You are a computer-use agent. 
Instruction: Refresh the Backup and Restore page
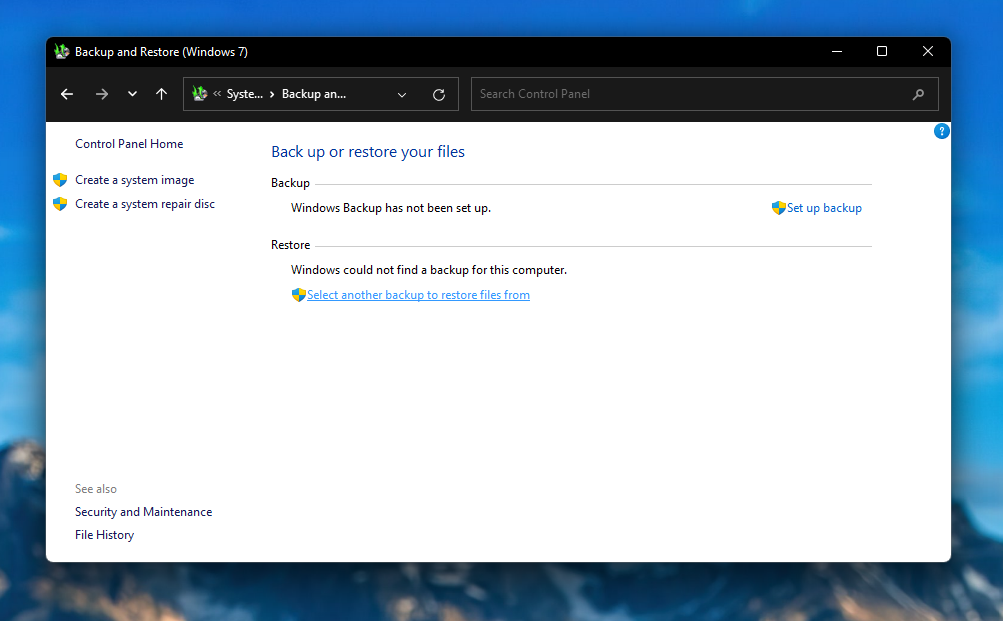click(x=439, y=95)
